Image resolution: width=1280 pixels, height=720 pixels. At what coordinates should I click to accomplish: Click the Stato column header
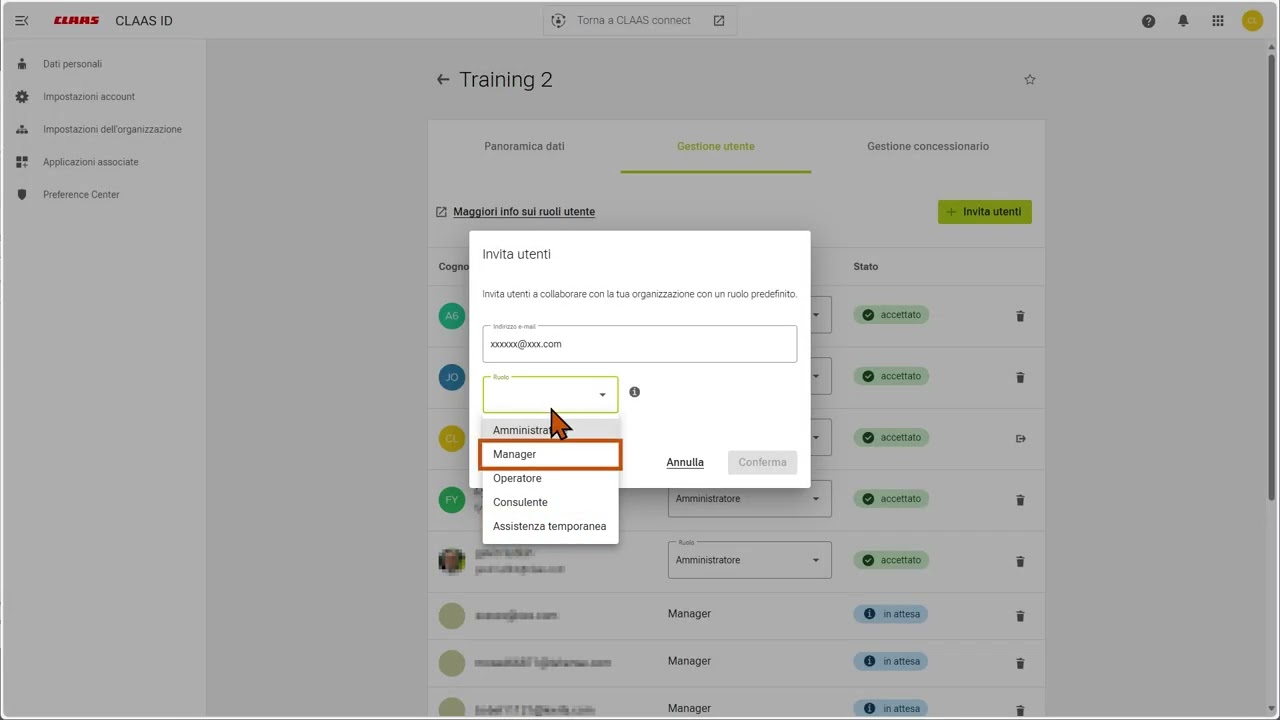866,267
